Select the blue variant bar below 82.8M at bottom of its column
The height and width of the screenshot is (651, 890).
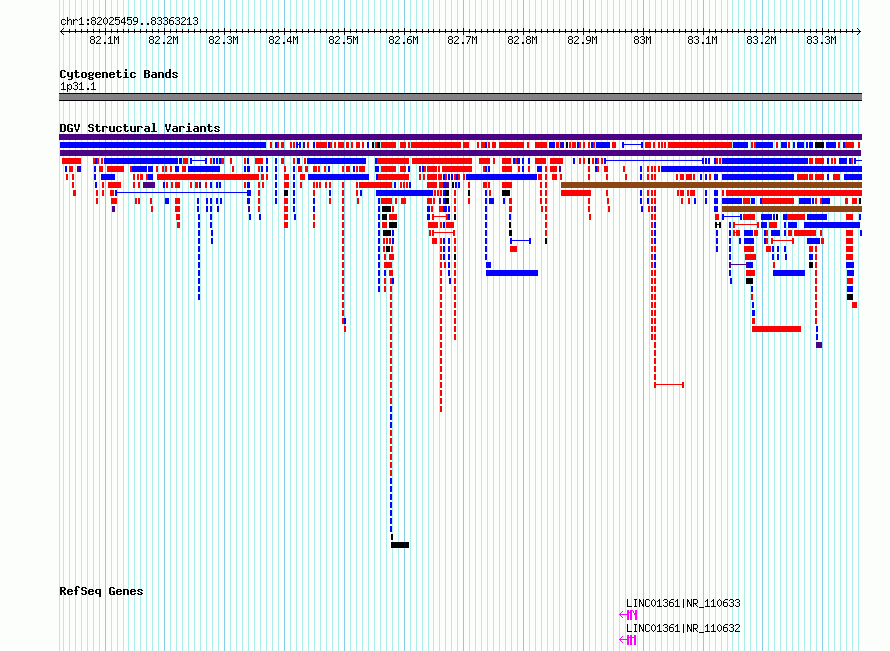click(512, 273)
